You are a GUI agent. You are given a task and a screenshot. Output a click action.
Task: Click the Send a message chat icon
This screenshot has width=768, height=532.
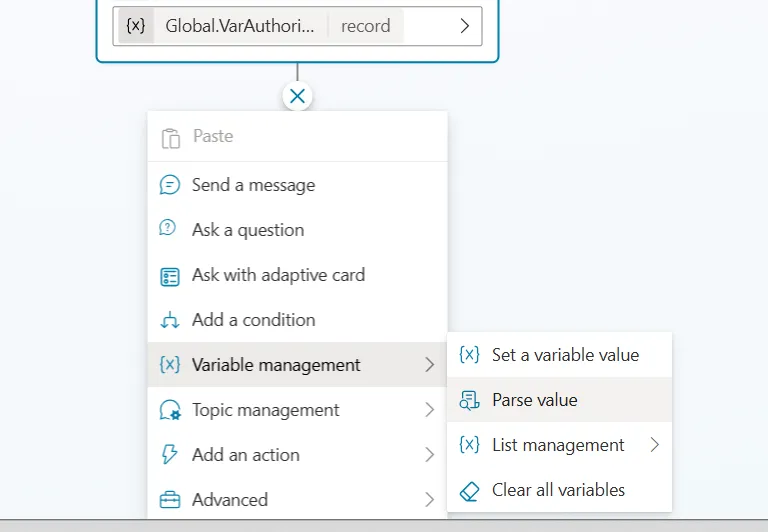169,185
